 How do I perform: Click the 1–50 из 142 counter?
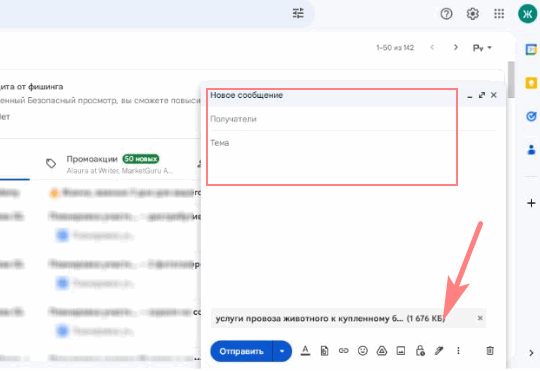pyautogui.click(x=395, y=48)
